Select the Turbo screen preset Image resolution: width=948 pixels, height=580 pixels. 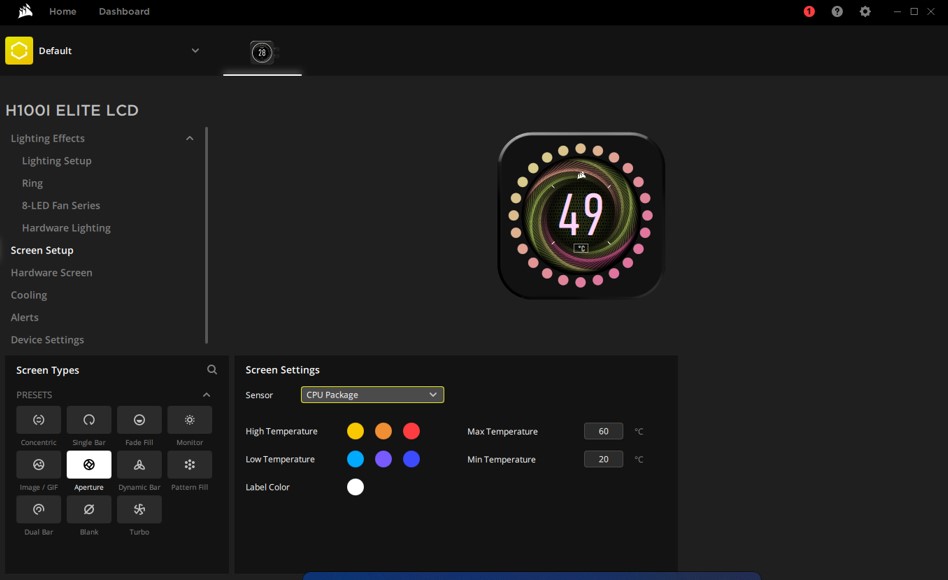tap(139, 509)
